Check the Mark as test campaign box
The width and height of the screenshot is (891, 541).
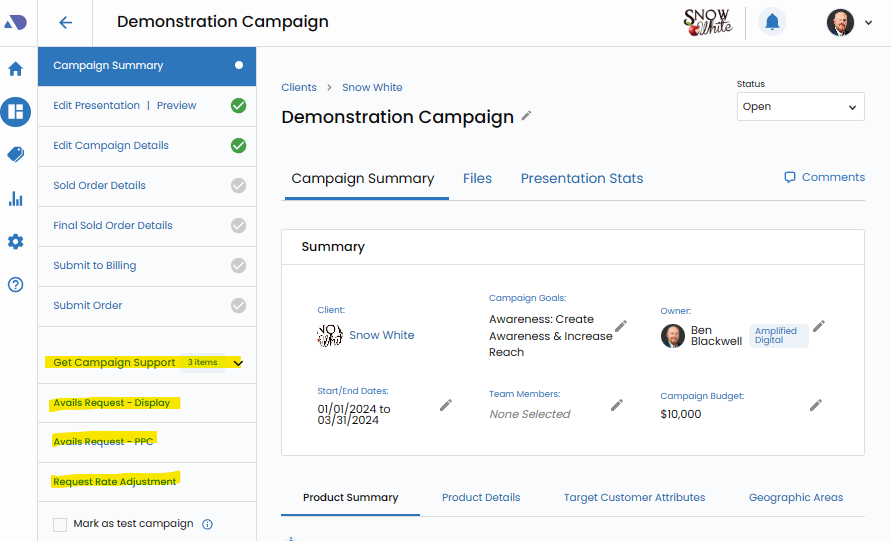coord(60,524)
